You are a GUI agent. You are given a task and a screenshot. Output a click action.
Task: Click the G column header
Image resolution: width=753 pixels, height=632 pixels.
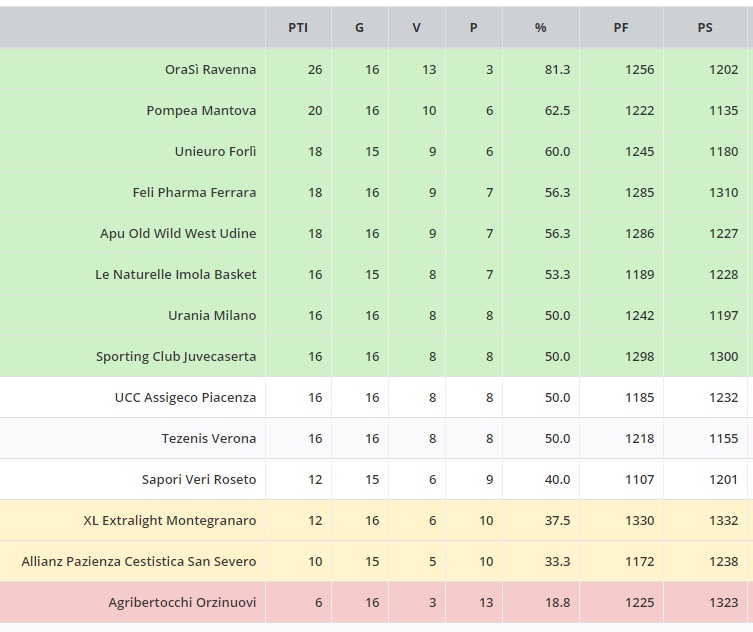tap(360, 28)
